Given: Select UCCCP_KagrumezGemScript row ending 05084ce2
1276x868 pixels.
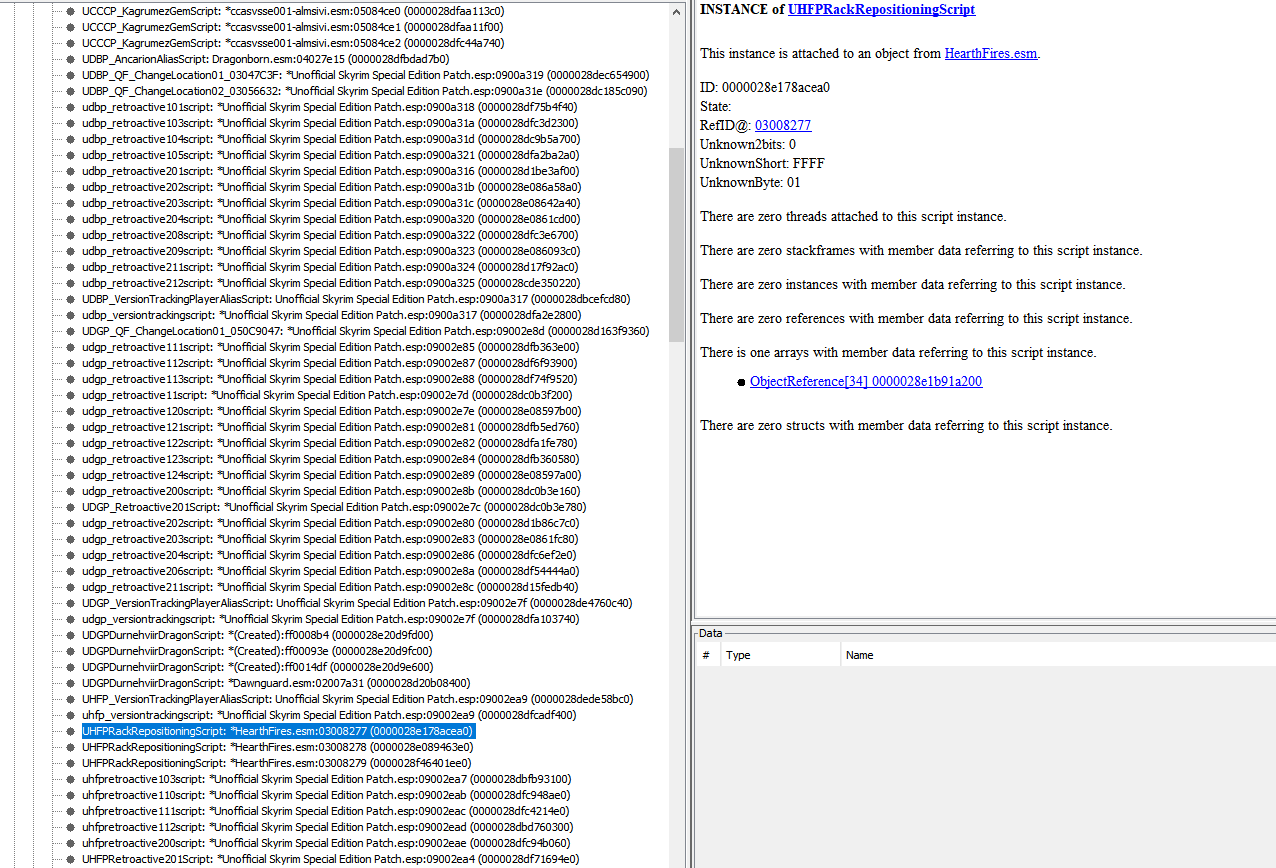Looking at the screenshot, I should click(293, 43).
